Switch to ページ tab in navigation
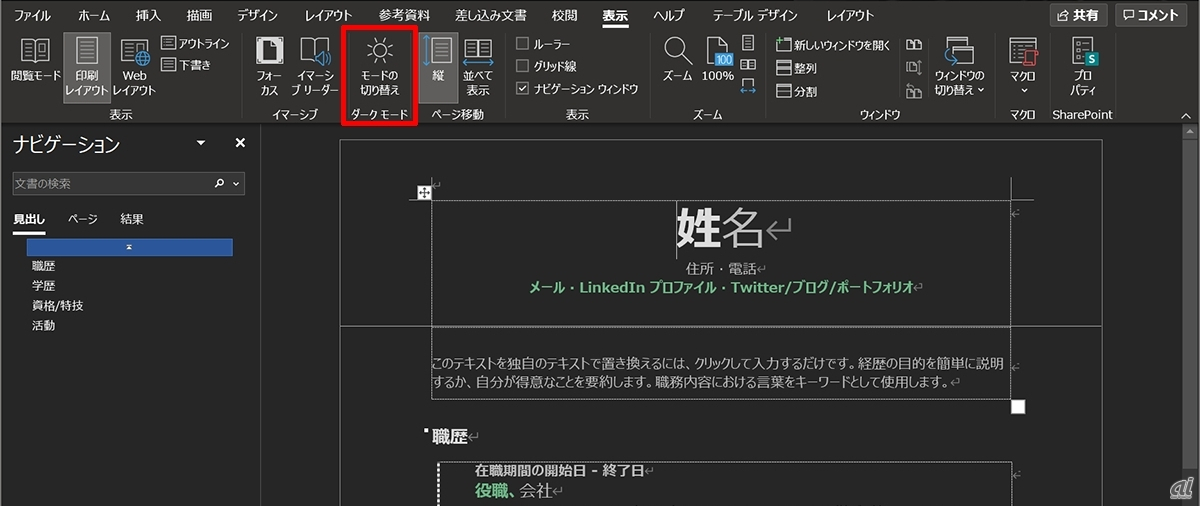 tap(83, 219)
